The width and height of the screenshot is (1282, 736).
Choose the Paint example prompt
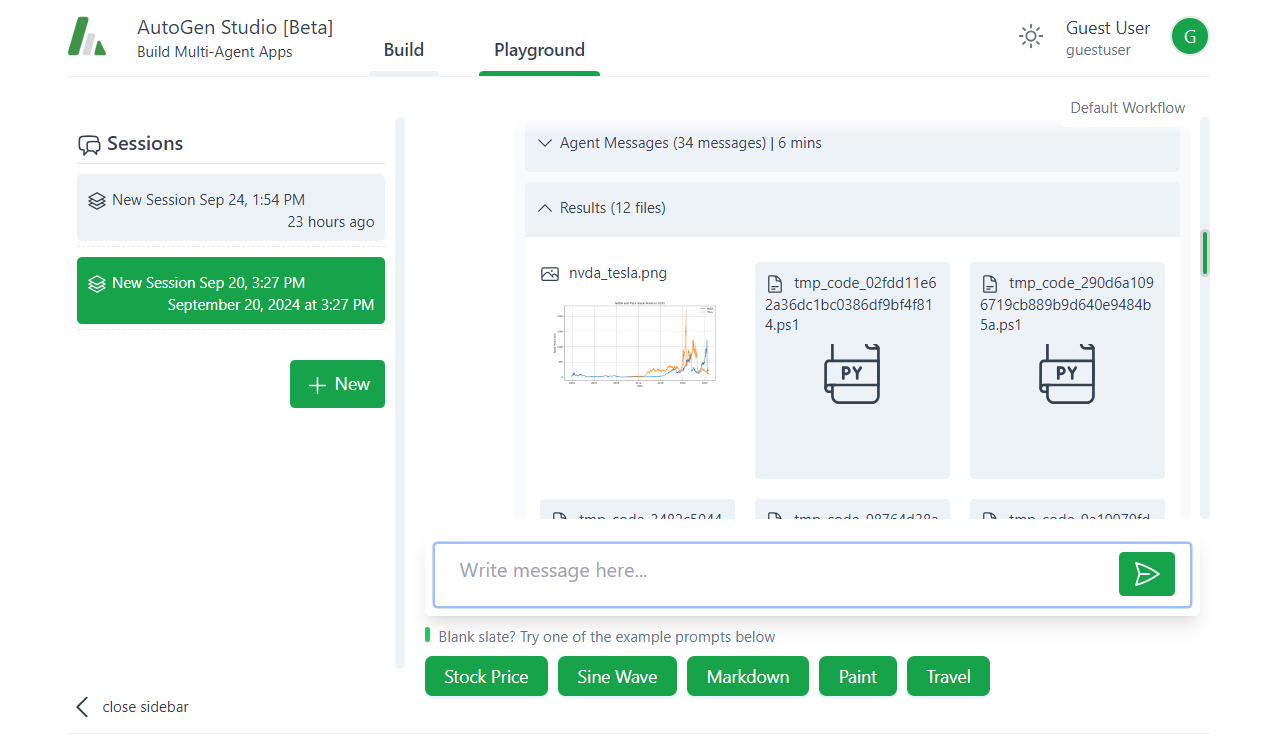point(858,676)
